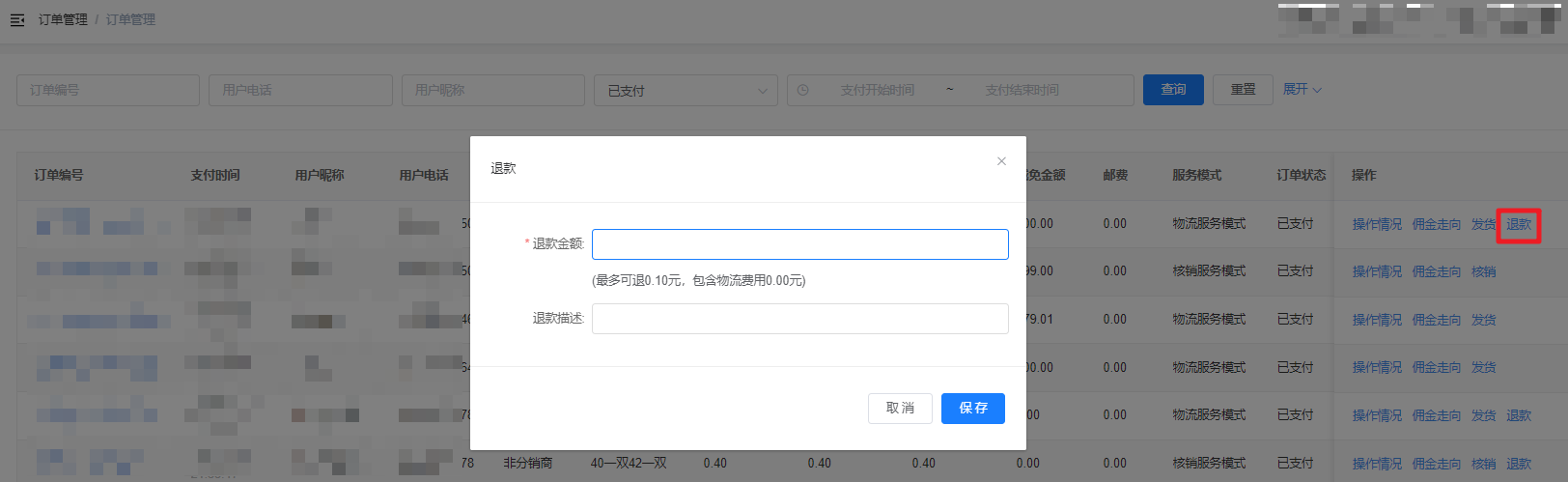
Task: Open 操作情况 in the 79.01 row
Action: (1377, 320)
